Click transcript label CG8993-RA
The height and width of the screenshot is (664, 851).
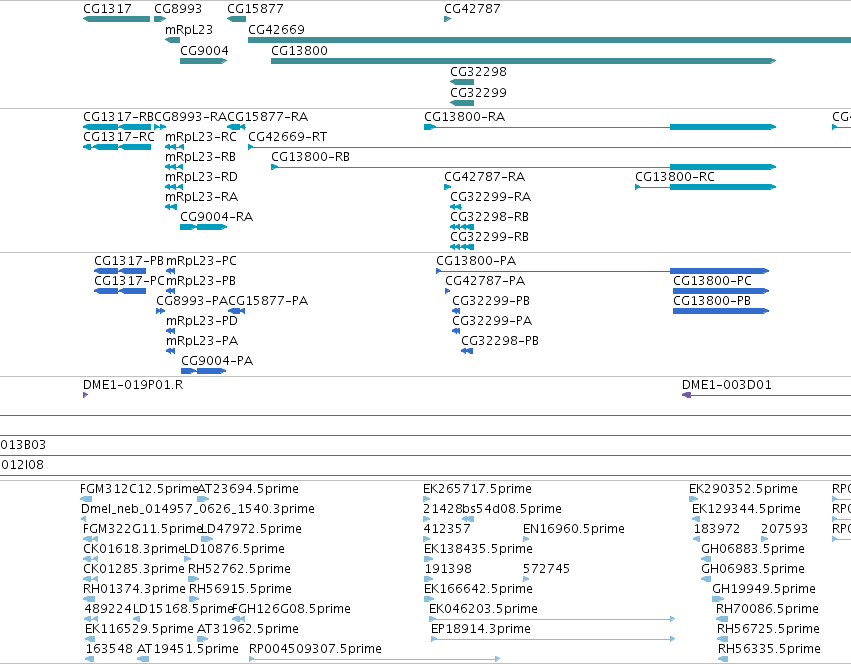pos(190,117)
